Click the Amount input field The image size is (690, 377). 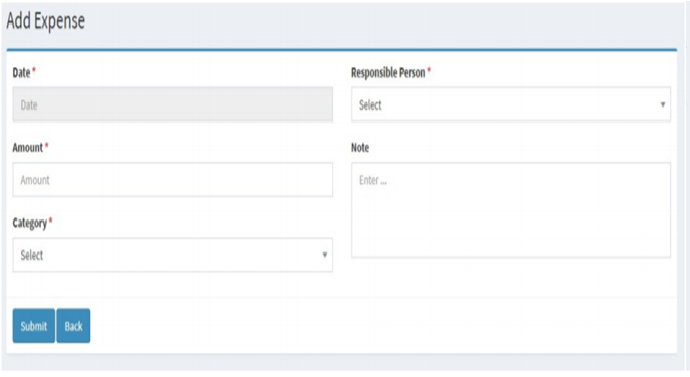pos(172,179)
